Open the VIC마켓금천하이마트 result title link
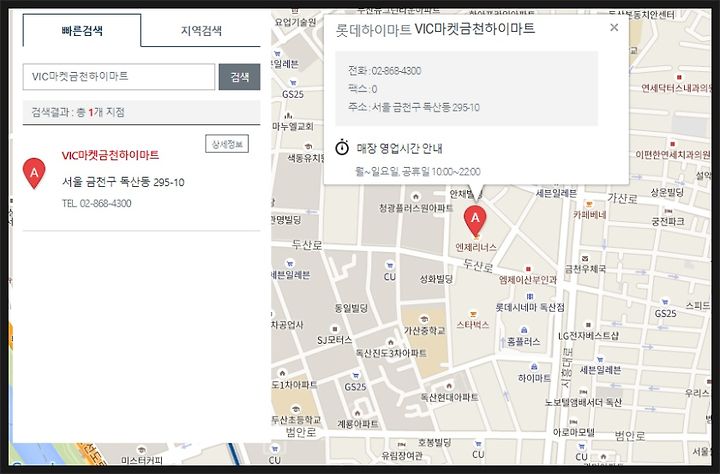 click(110, 155)
